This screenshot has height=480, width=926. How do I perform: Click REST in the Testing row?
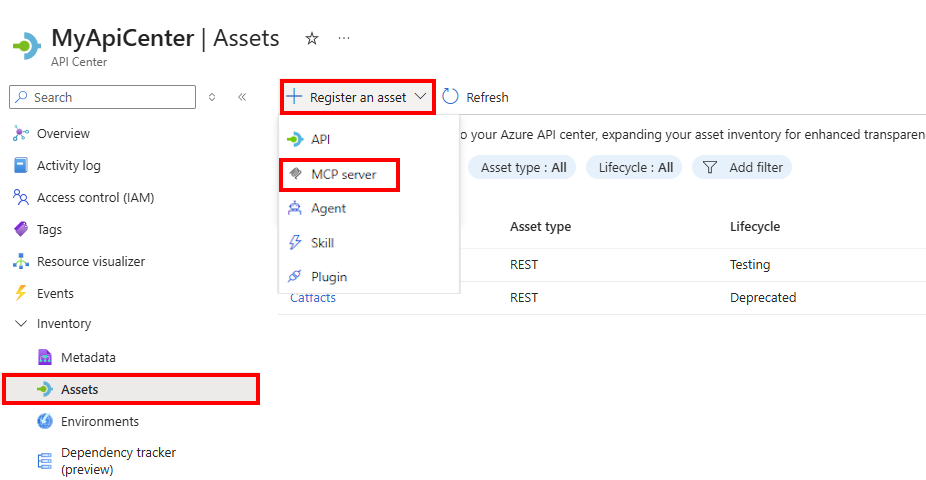[524, 265]
